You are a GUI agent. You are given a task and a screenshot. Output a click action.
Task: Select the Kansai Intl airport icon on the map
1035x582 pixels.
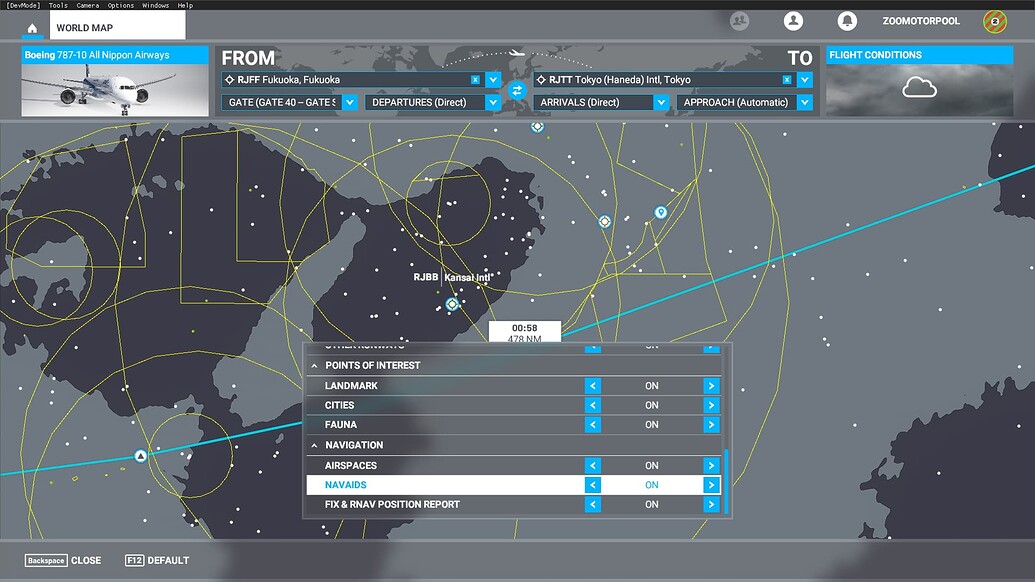[452, 303]
